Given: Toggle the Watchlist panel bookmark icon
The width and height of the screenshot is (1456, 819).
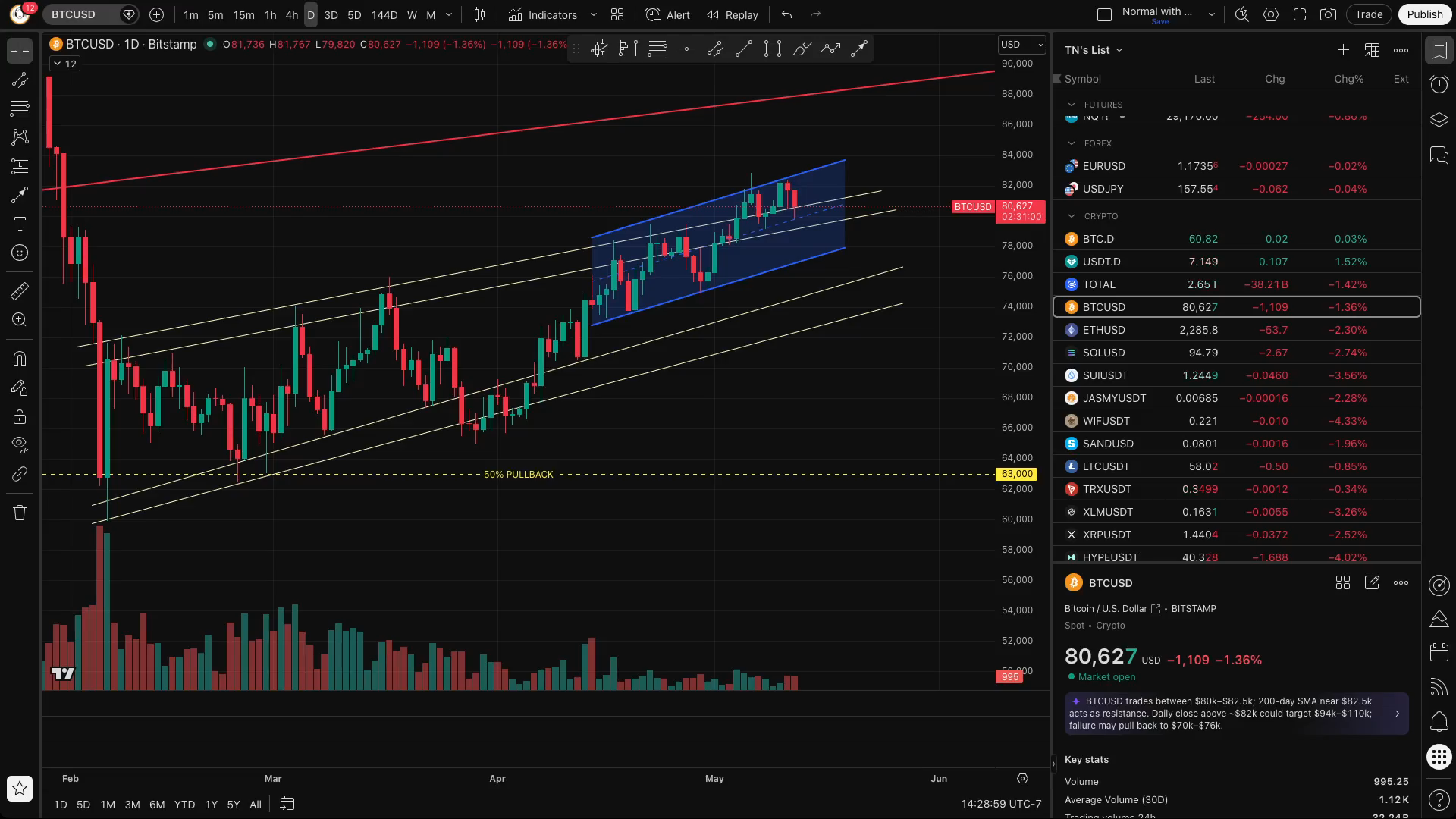Looking at the screenshot, I should click(1439, 51).
